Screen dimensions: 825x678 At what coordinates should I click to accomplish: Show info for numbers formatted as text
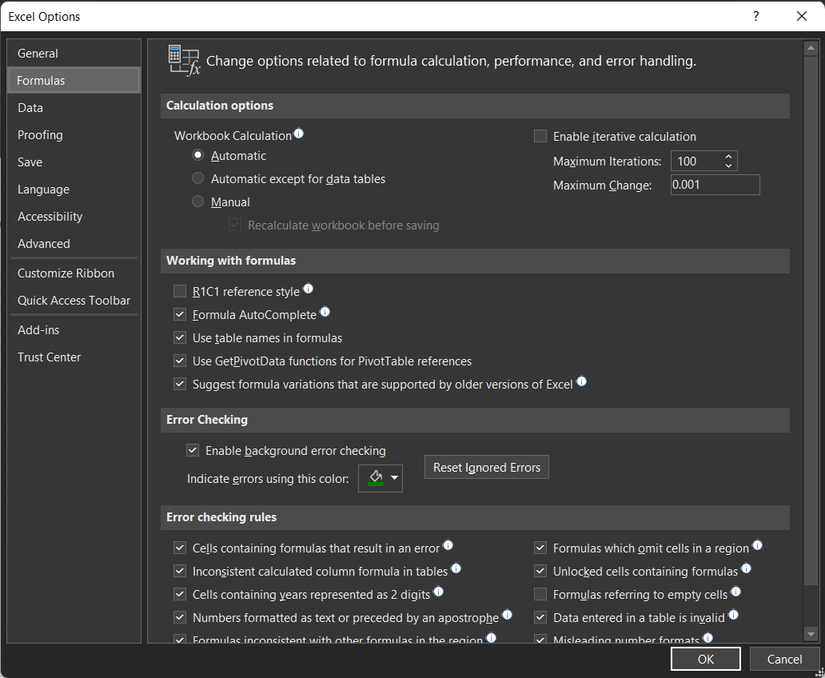[x=507, y=615]
